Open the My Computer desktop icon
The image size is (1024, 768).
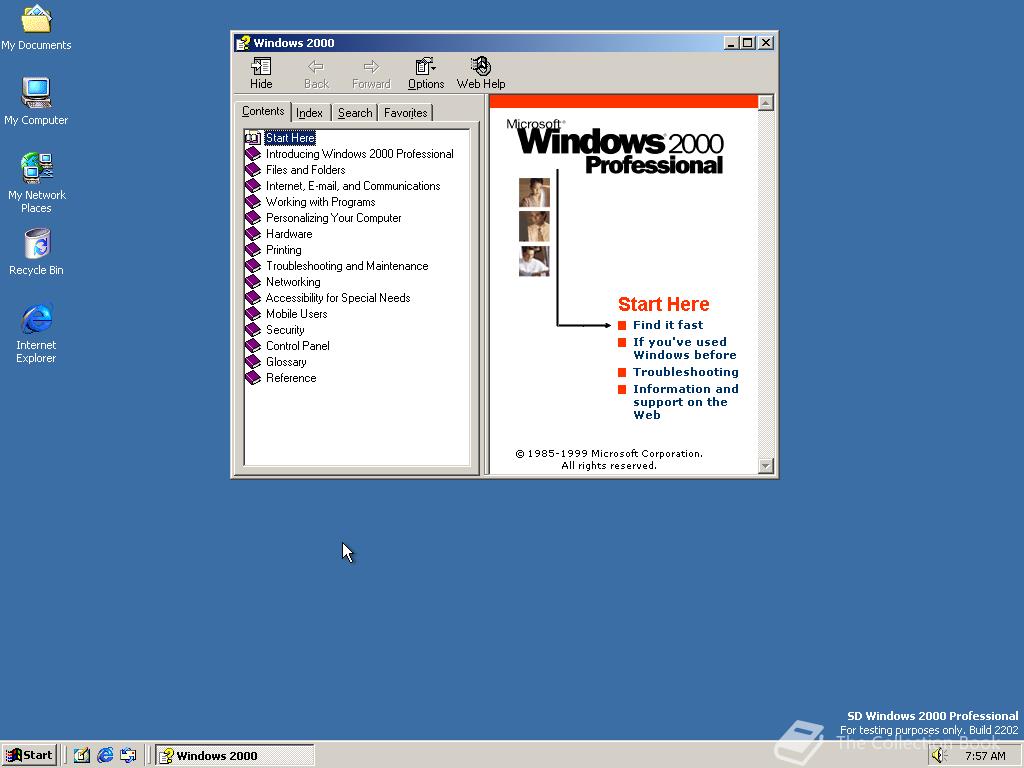36,101
